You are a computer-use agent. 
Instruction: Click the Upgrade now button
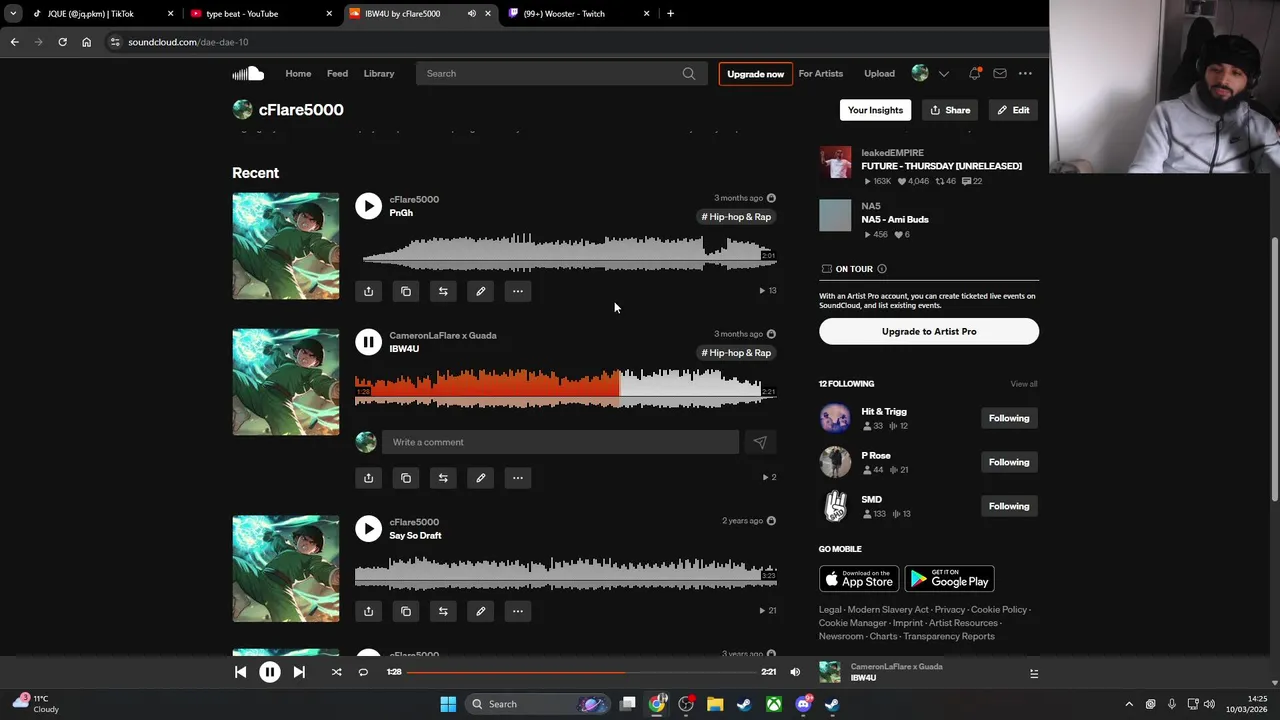(x=755, y=74)
